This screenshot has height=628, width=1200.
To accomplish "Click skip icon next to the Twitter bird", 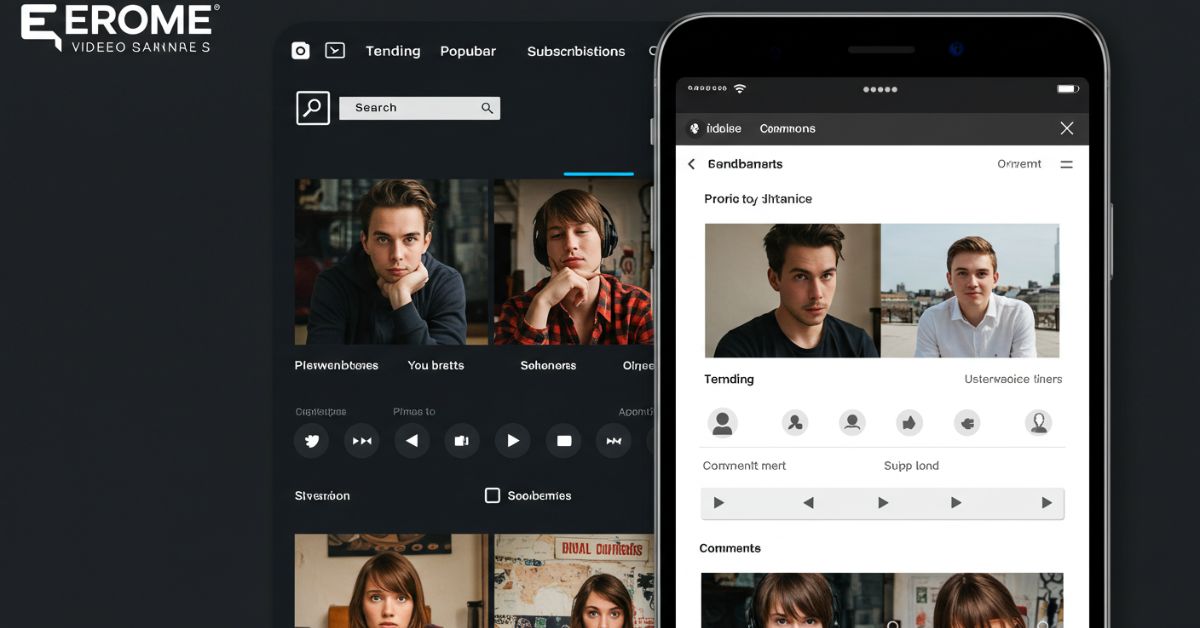I will (x=361, y=440).
